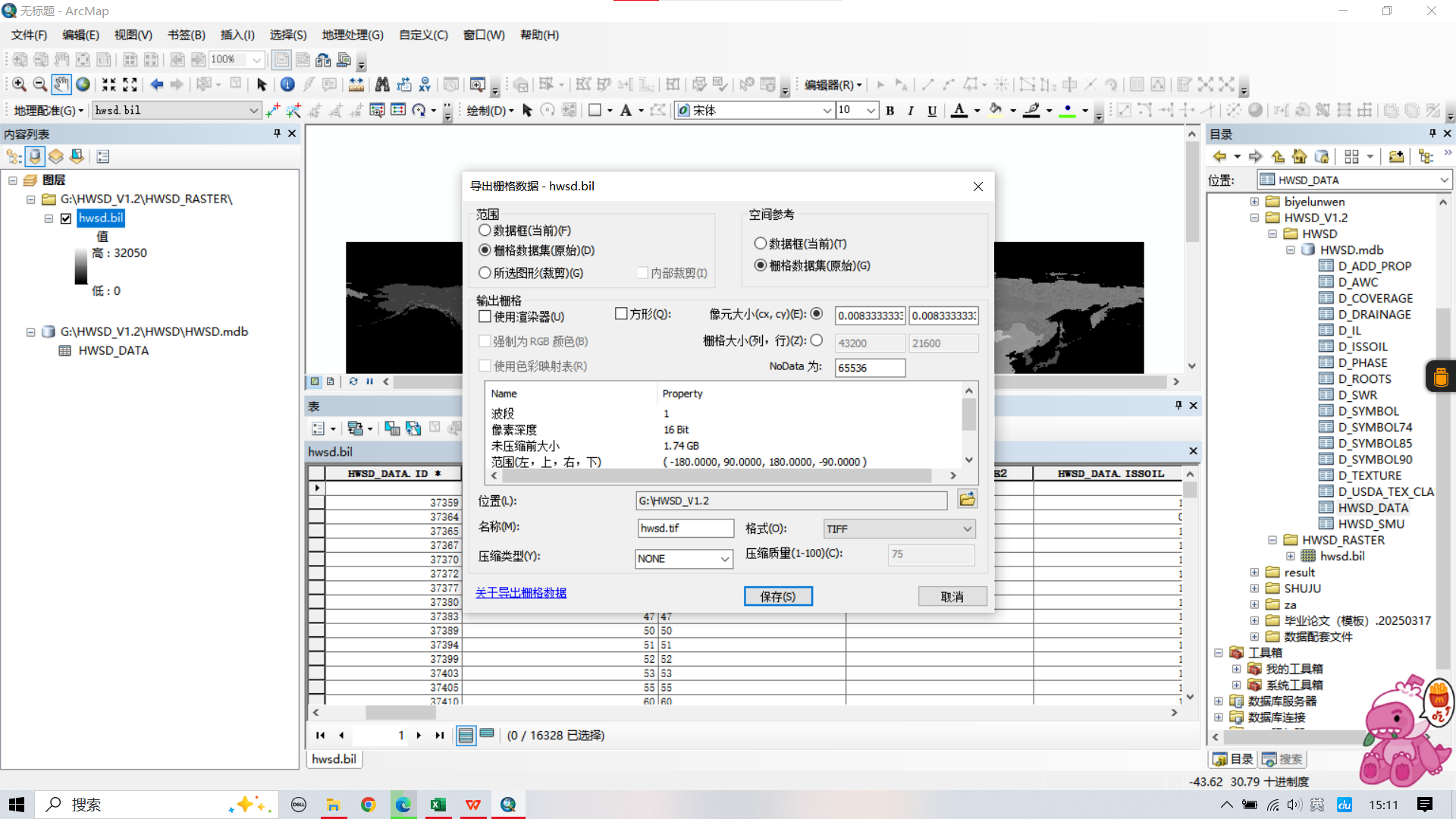This screenshot has width=1456, height=819.
Task: Click the Full Extent globe icon
Action: pyautogui.click(x=83, y=85)
